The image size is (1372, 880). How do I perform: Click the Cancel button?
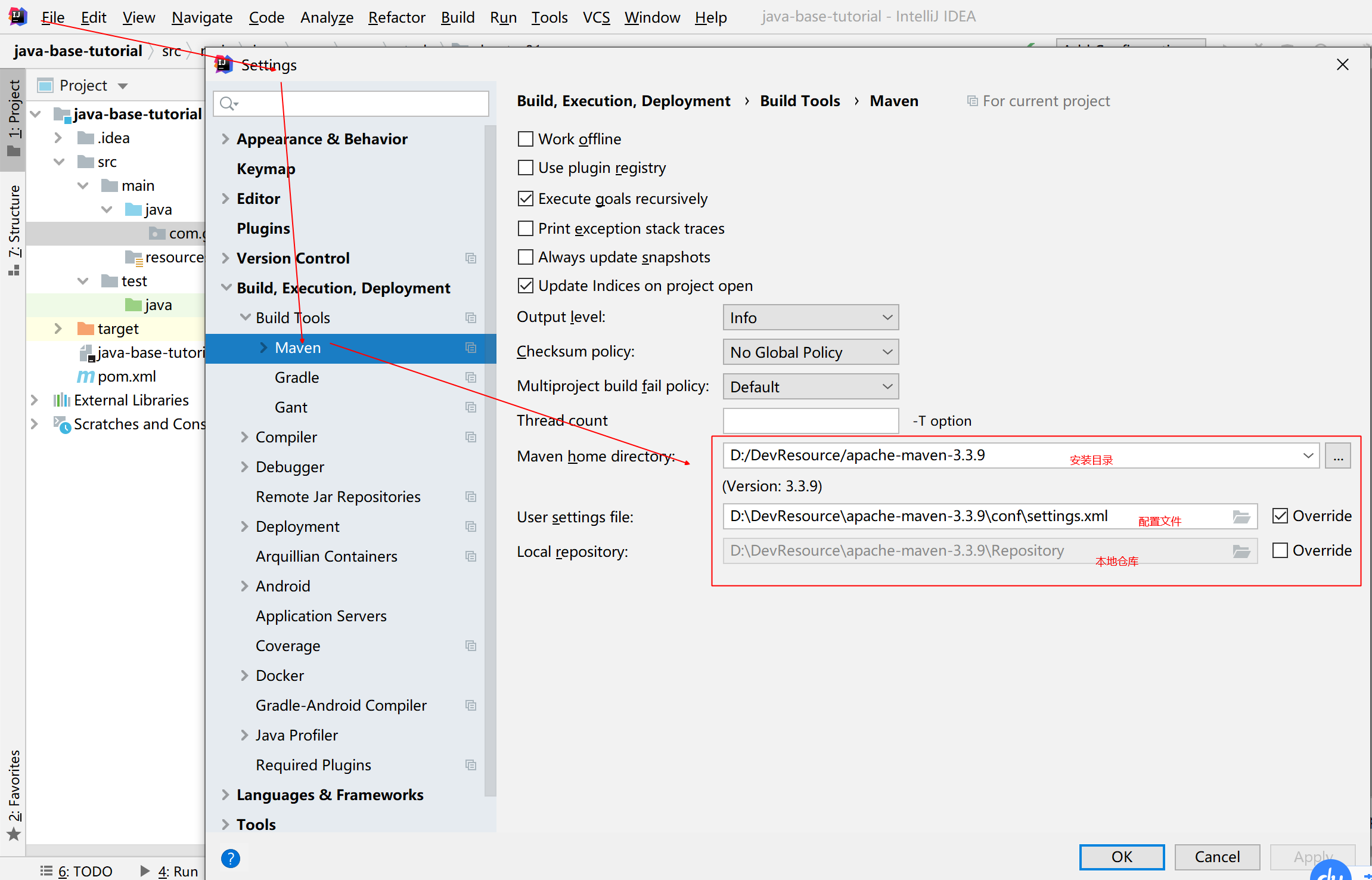point(1216,857)
